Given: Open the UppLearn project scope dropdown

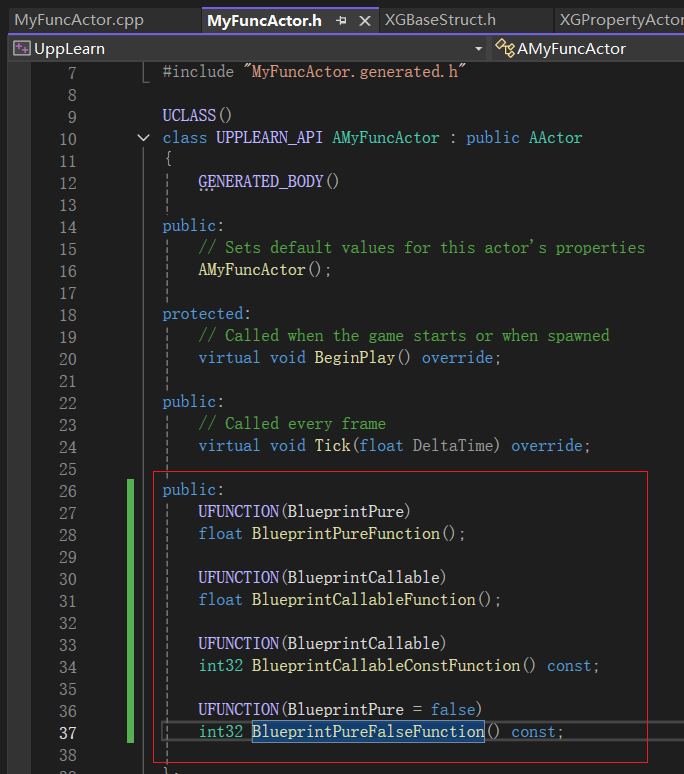Looking at the screenshot, I should tap(478, 49).
